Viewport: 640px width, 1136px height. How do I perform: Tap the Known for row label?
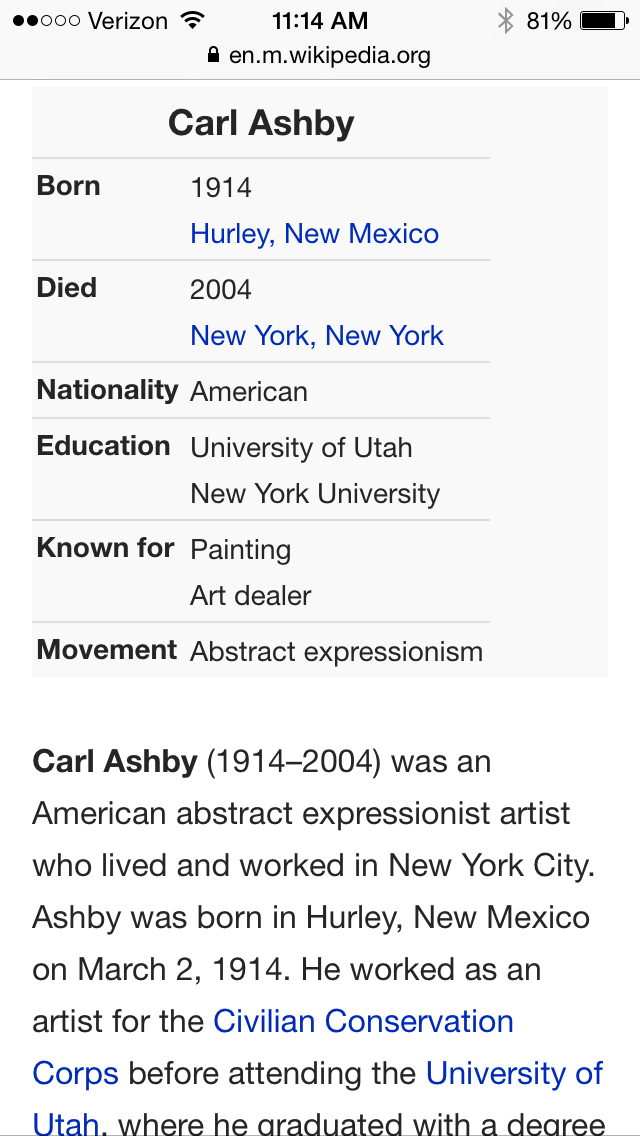click(106, 548)
